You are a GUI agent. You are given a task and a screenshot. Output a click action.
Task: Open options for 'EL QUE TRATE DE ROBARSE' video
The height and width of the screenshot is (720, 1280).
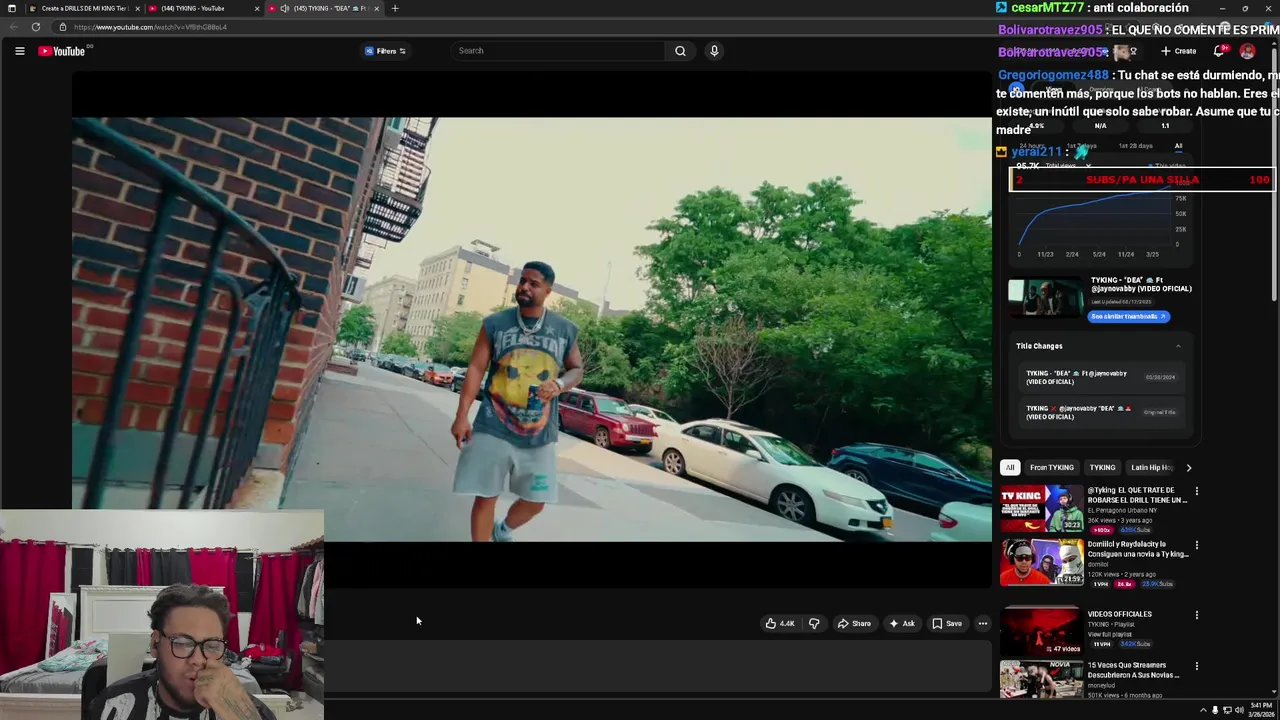tap(1196, 491)
